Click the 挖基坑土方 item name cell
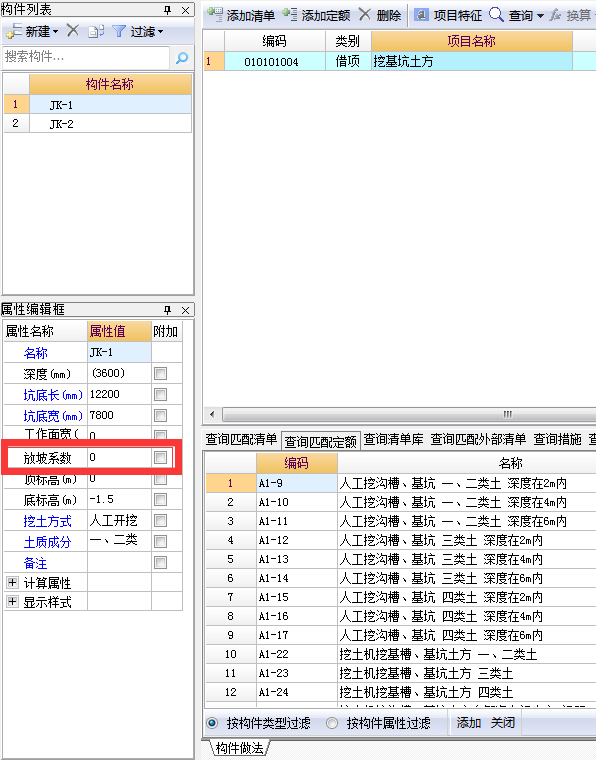 pyautogui.click(x=471, y=62)
